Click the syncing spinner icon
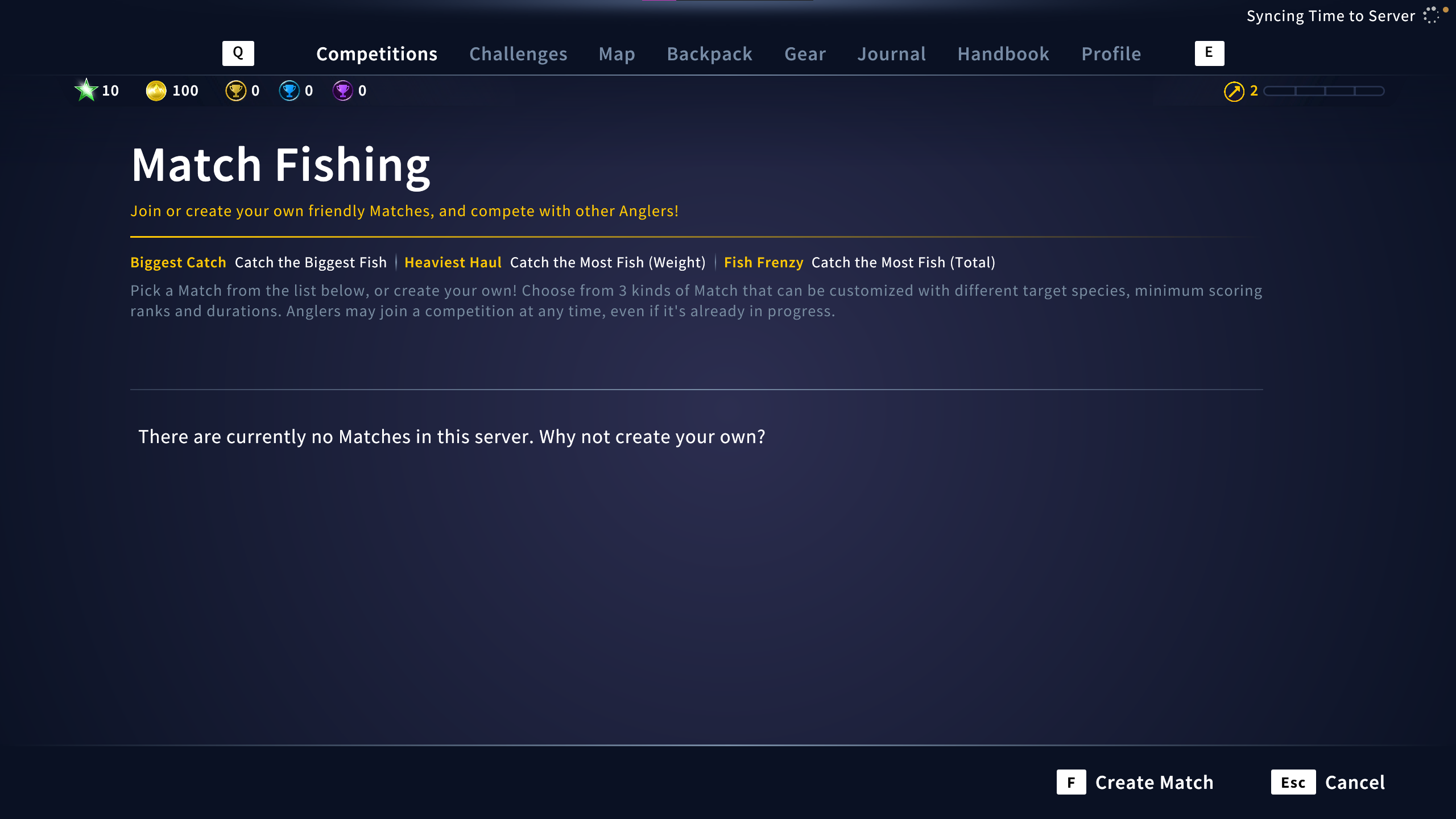1456x819 pixels. pyautogui.click(x=1431, y=16)
